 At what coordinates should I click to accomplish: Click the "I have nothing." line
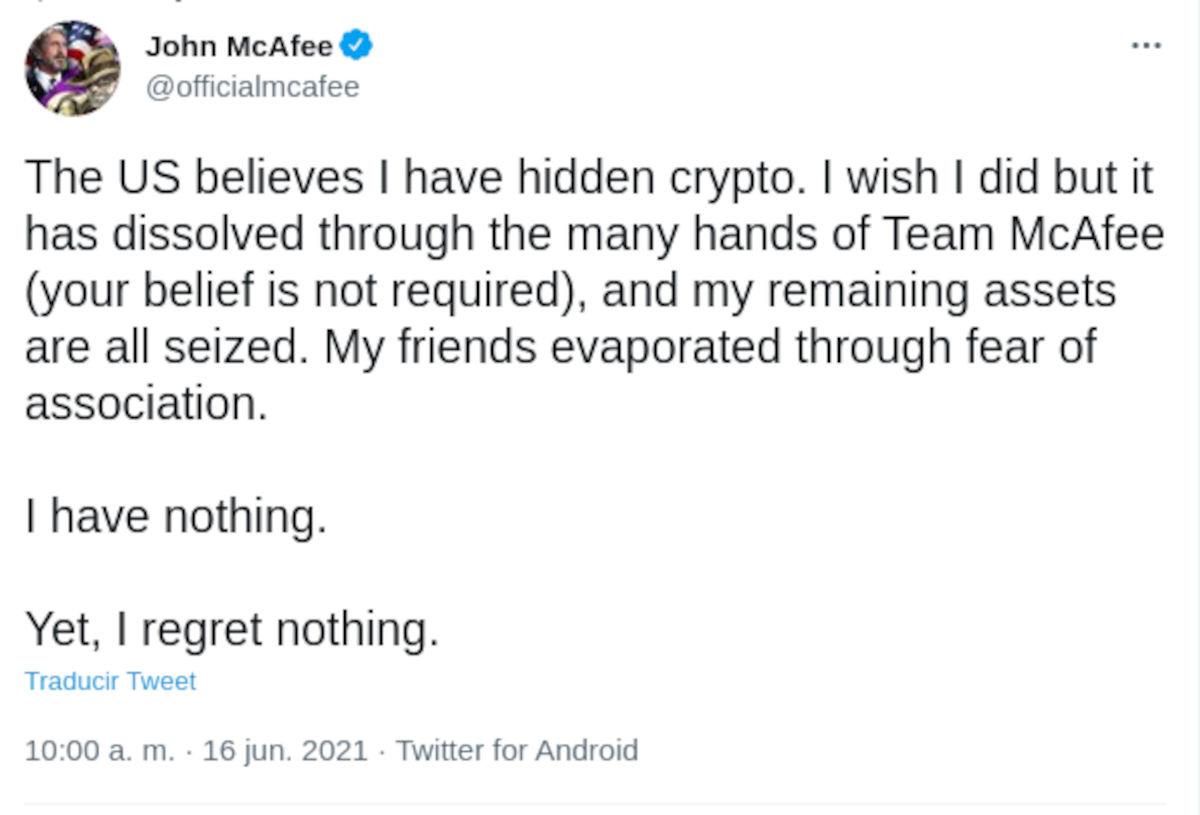[176, 517]
